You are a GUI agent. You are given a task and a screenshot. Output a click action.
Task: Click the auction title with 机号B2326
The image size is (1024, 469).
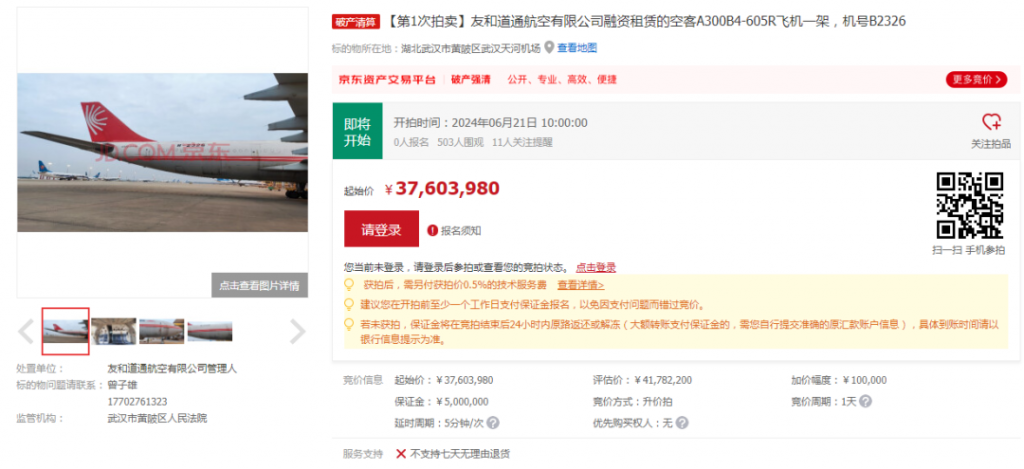click(x=645, y=22)
